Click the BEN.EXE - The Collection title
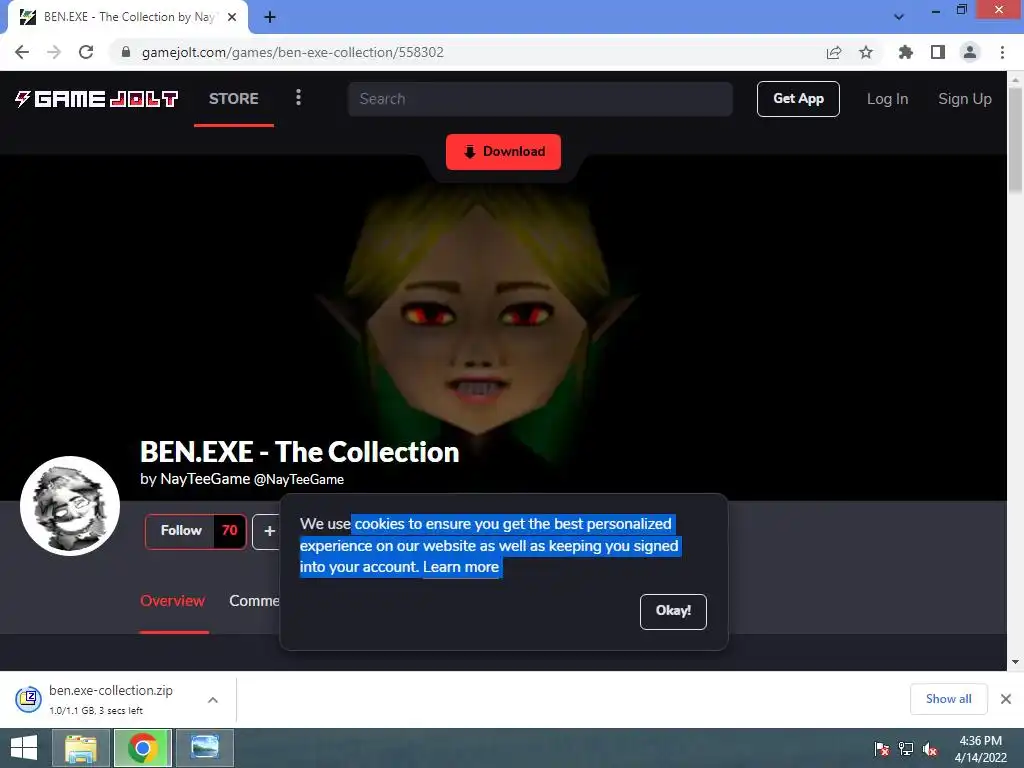This screenshot has width=1024, height=768. pyautogui.click(x=300, y=452)
